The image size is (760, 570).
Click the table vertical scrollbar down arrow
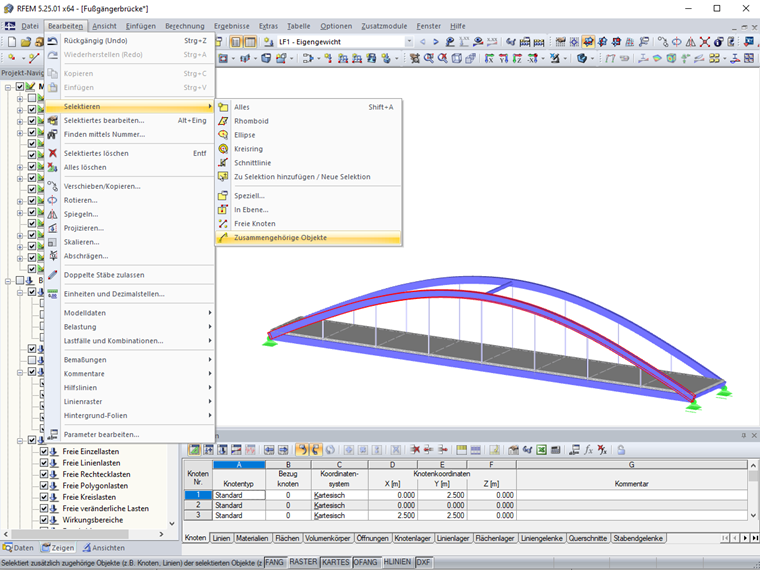tap(753, 515)
